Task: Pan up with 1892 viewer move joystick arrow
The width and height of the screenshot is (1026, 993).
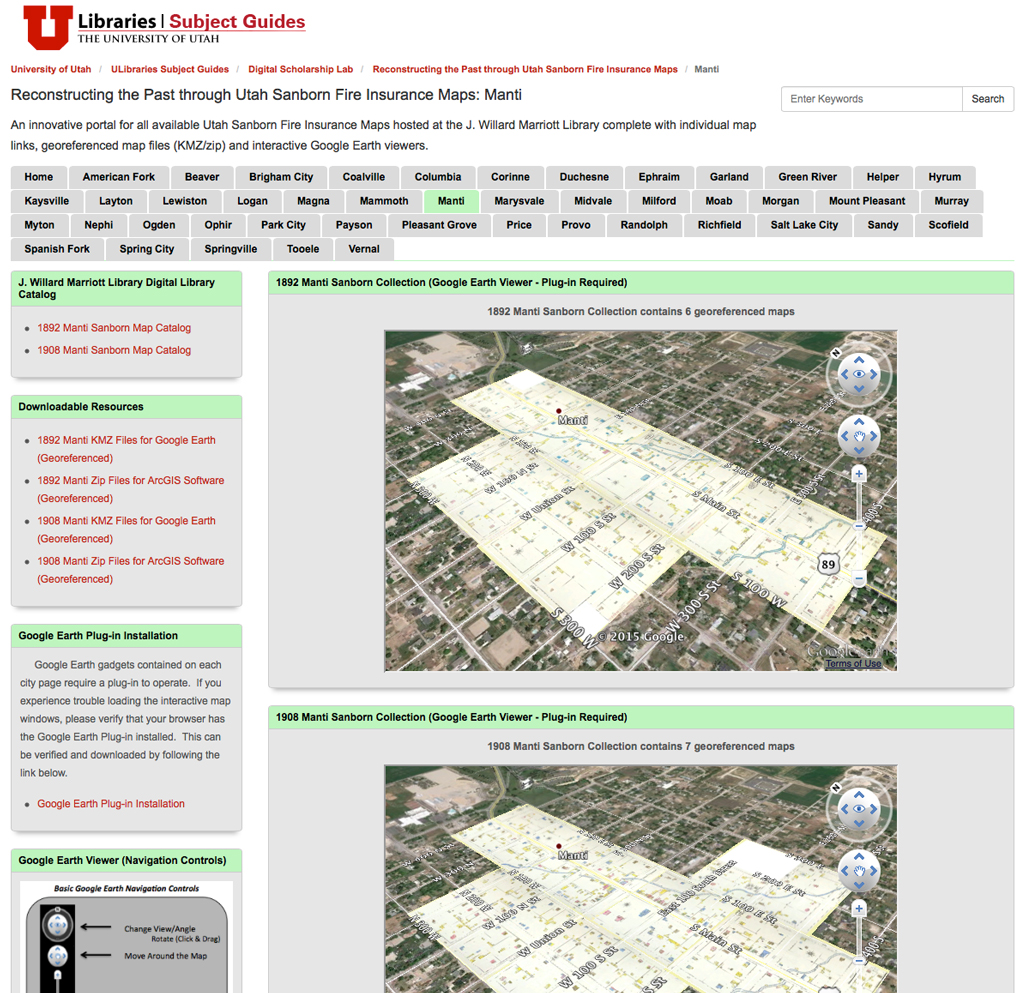Action: pos(859,422)
